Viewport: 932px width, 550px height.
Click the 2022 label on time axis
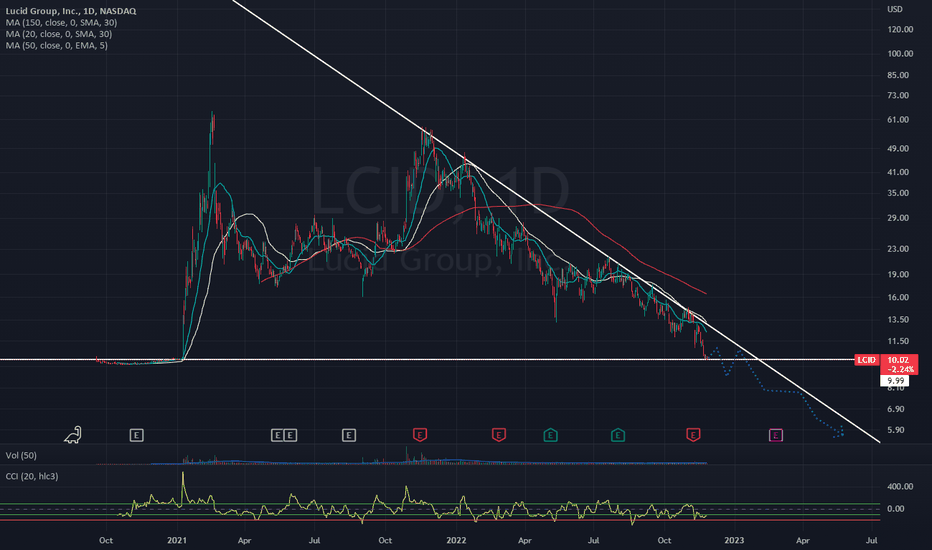pos(456,540)
